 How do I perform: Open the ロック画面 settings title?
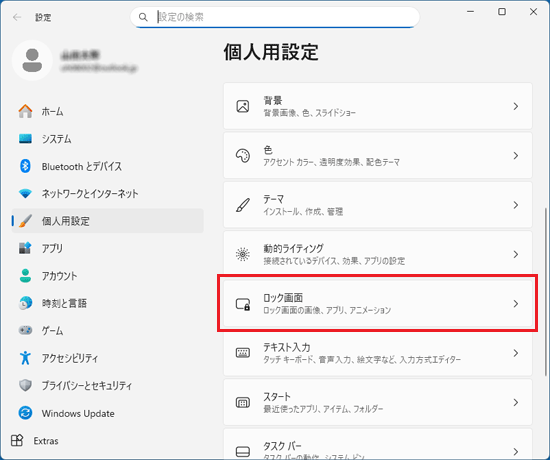pyautogui.click(x=283, y=298)
